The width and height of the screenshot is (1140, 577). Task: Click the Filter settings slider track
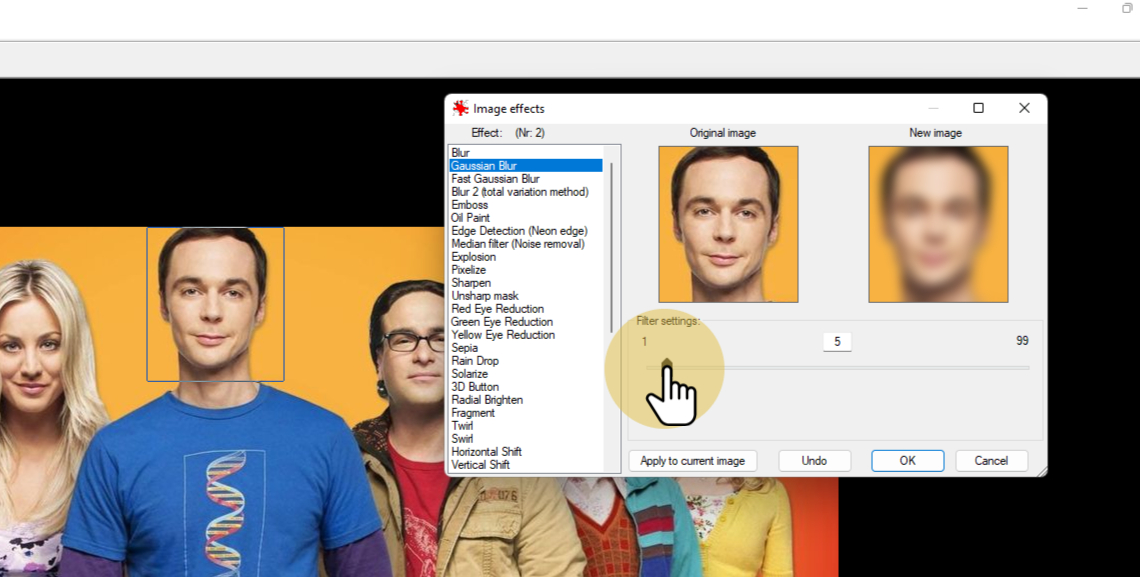[838, 368]
